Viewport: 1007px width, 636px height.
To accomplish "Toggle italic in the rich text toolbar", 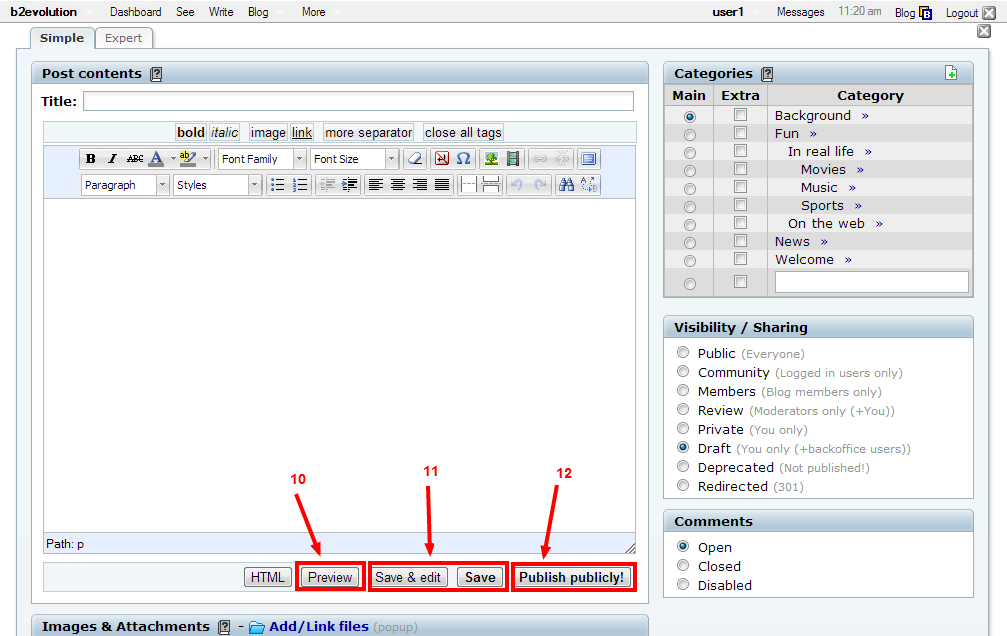I will click(x=112, y=159).
